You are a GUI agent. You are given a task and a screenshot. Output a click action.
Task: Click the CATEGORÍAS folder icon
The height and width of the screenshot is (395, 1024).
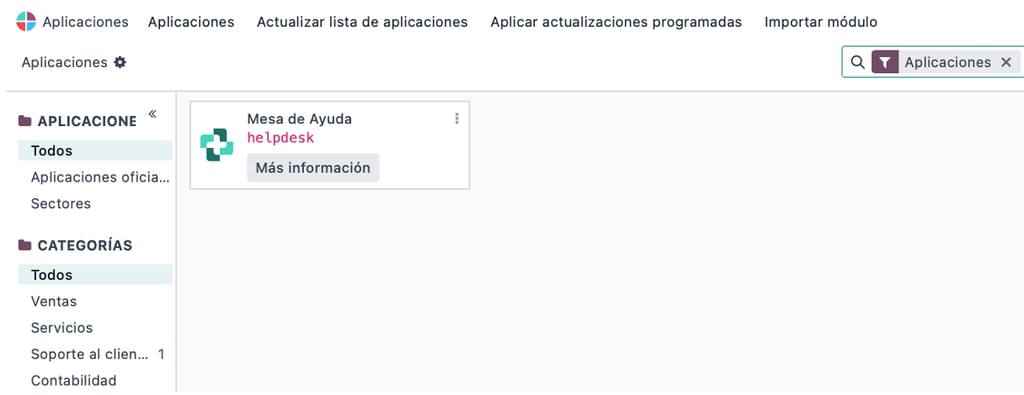25,245
